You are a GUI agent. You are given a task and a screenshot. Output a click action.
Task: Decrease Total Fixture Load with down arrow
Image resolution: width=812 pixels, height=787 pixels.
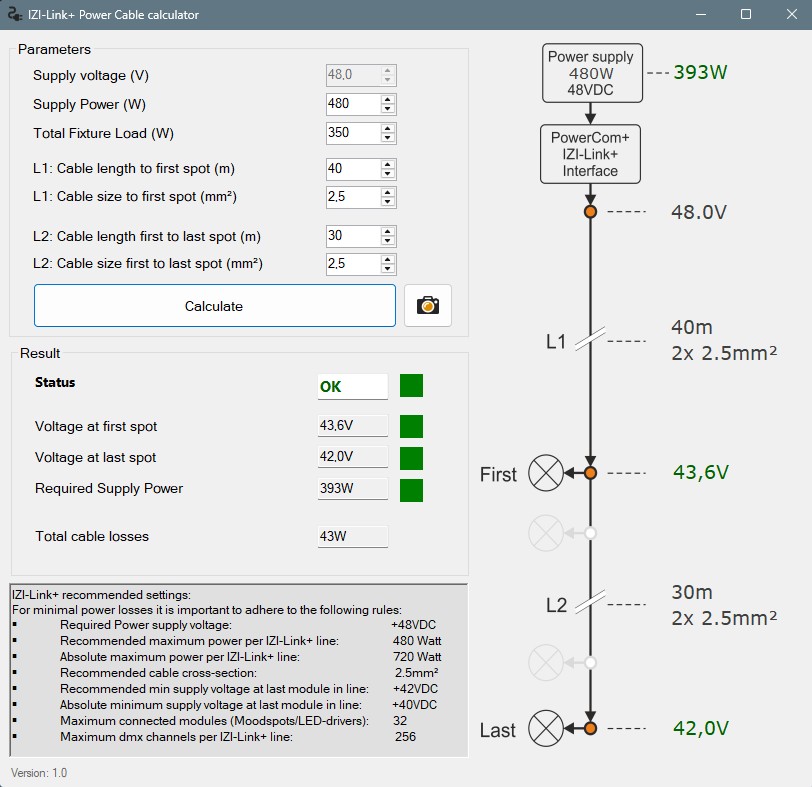[388, 138]
